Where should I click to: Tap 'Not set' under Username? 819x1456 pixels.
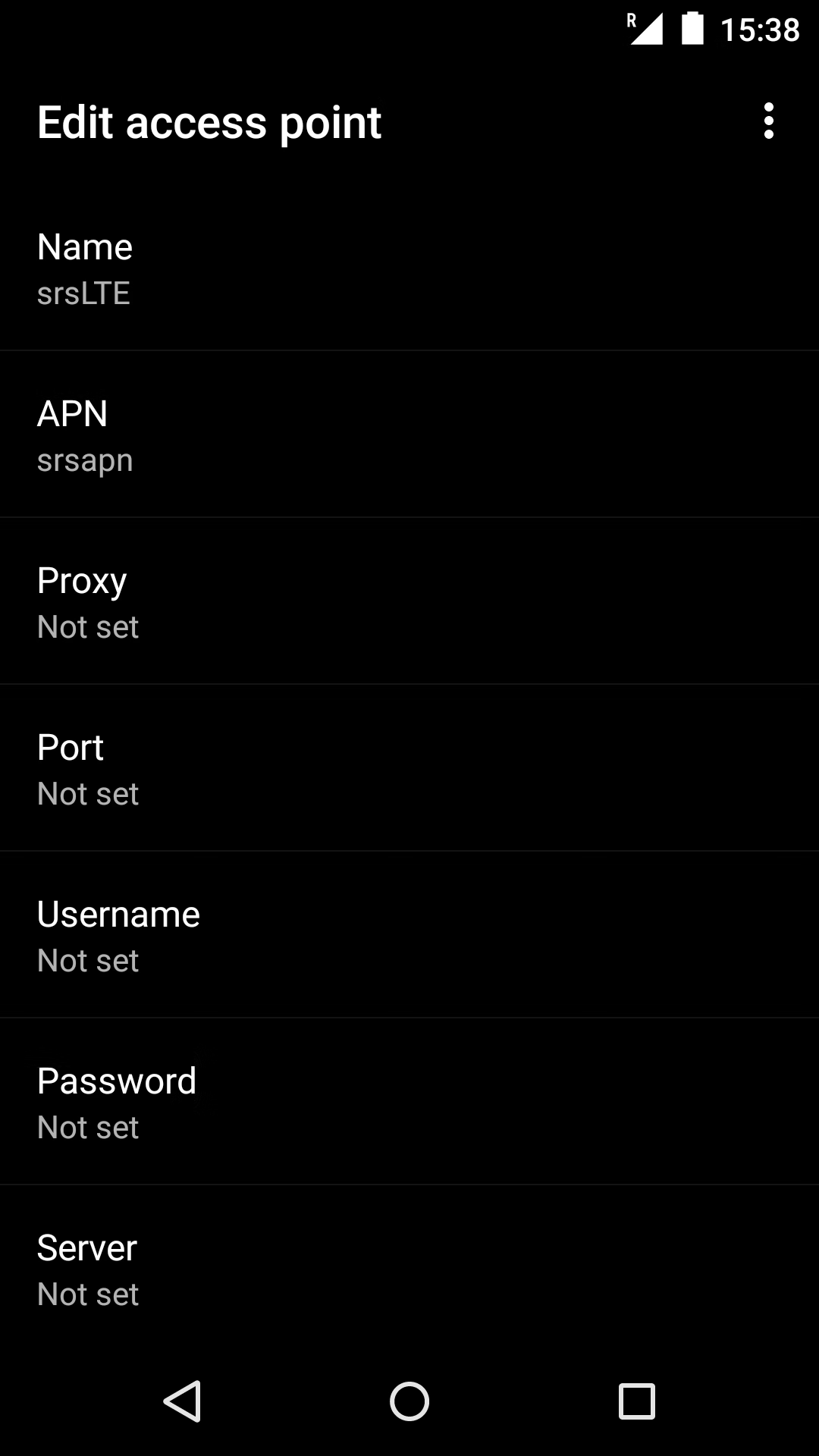click(88, 962)
